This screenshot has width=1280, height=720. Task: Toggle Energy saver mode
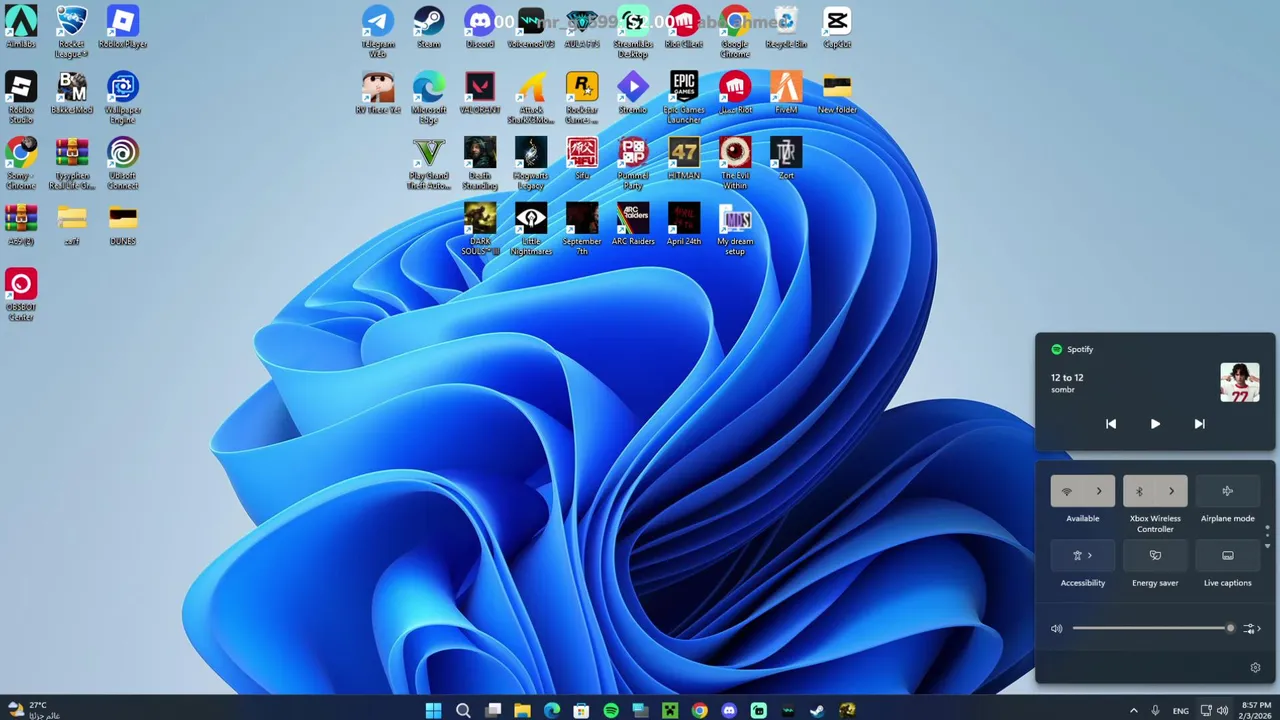[x=1155, y=555]
